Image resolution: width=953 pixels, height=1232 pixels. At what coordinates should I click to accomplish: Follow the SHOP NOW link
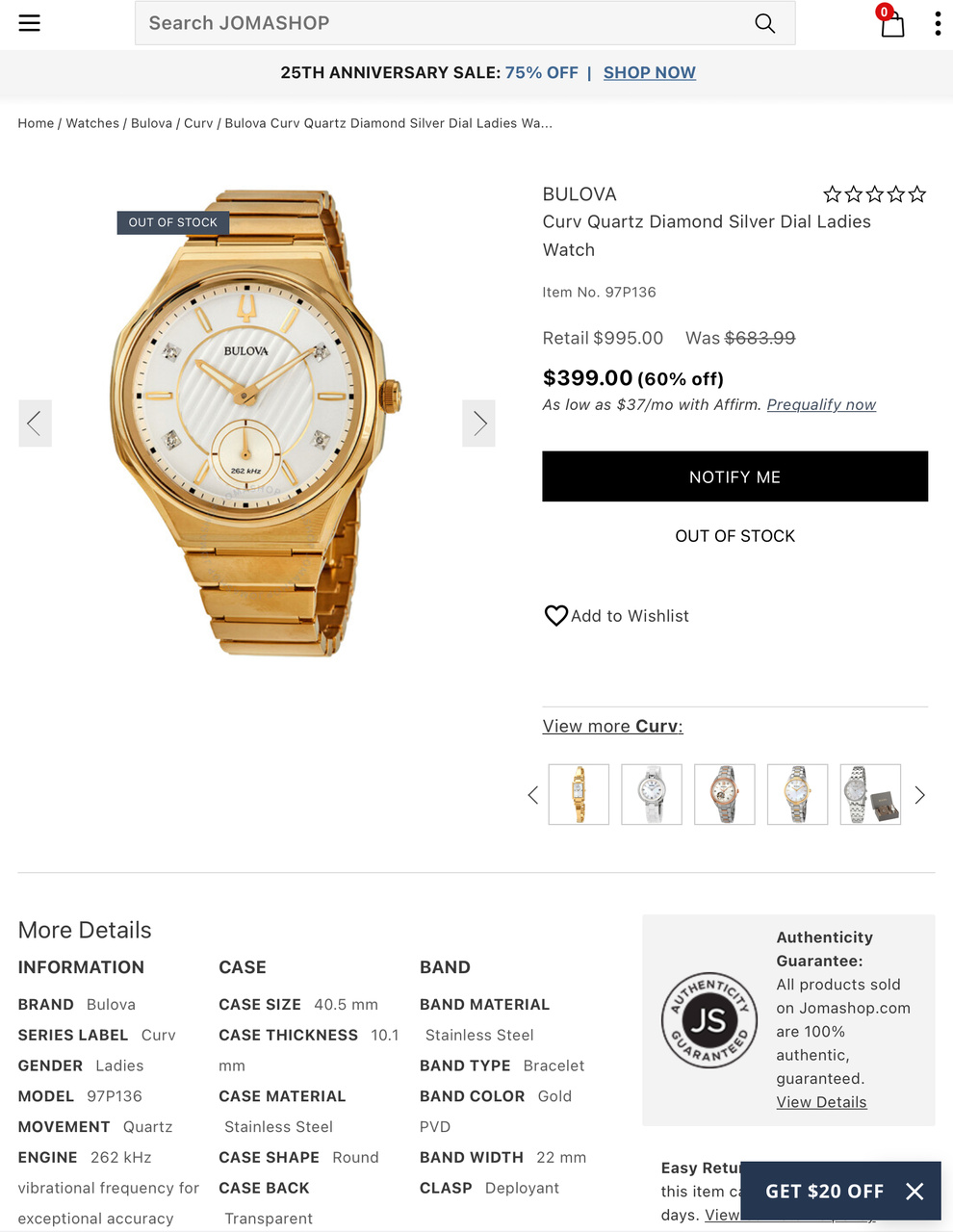click(x=650, y=73)
